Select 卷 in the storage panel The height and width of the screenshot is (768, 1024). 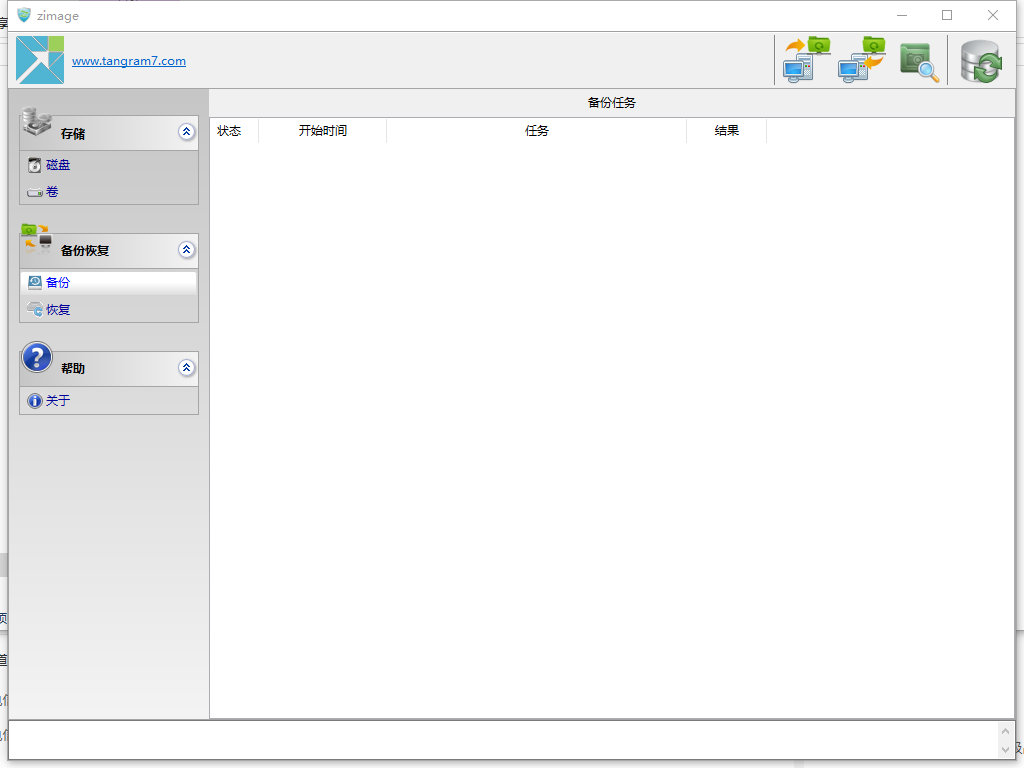click(52, 192)
